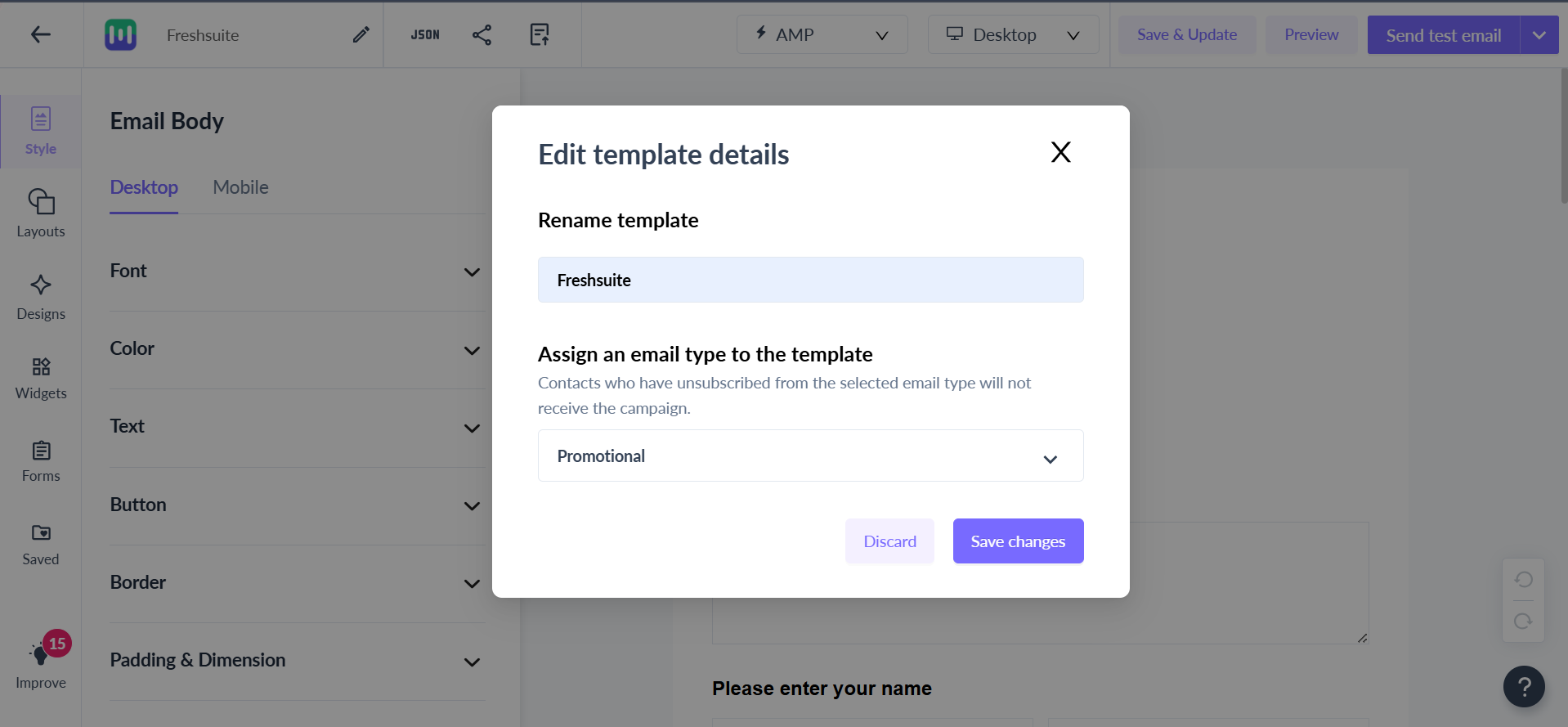Screen dimensions: 1568x727
Task: Click the 15 notification badge
Action: click(57, 644)
